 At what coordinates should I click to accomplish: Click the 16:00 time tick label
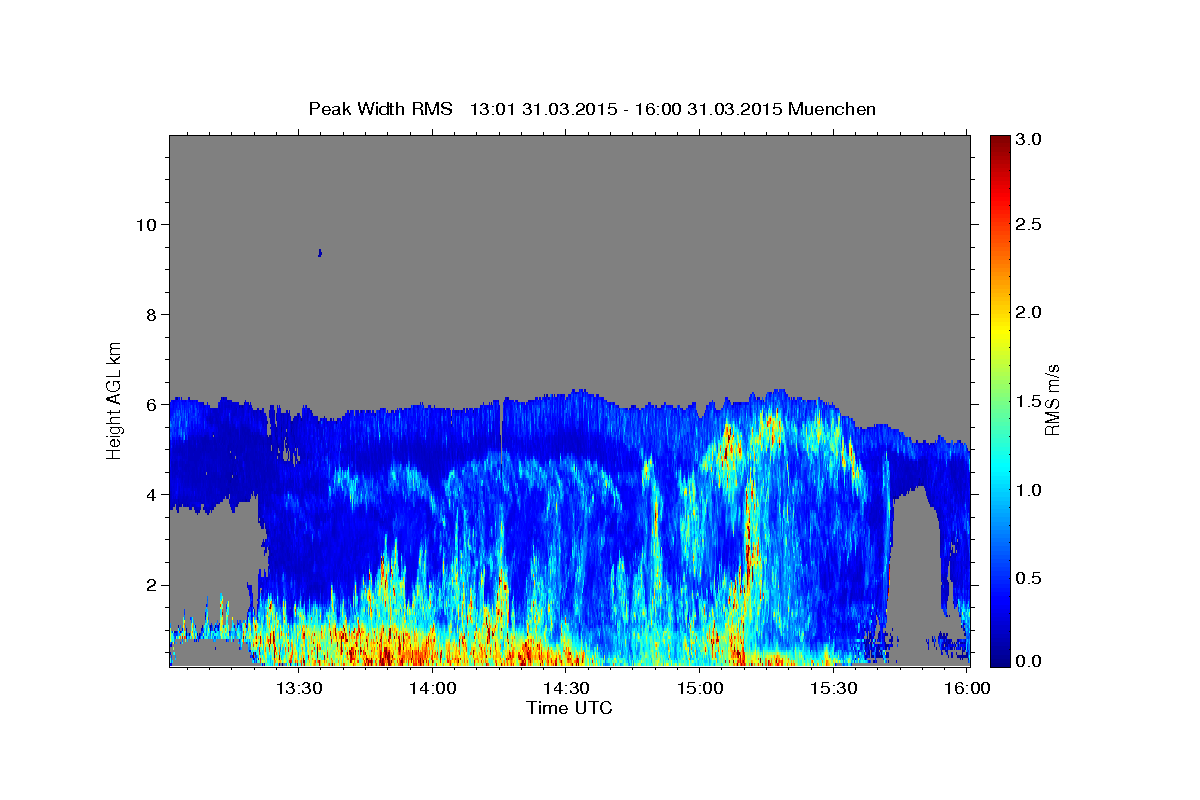(967, 688)
